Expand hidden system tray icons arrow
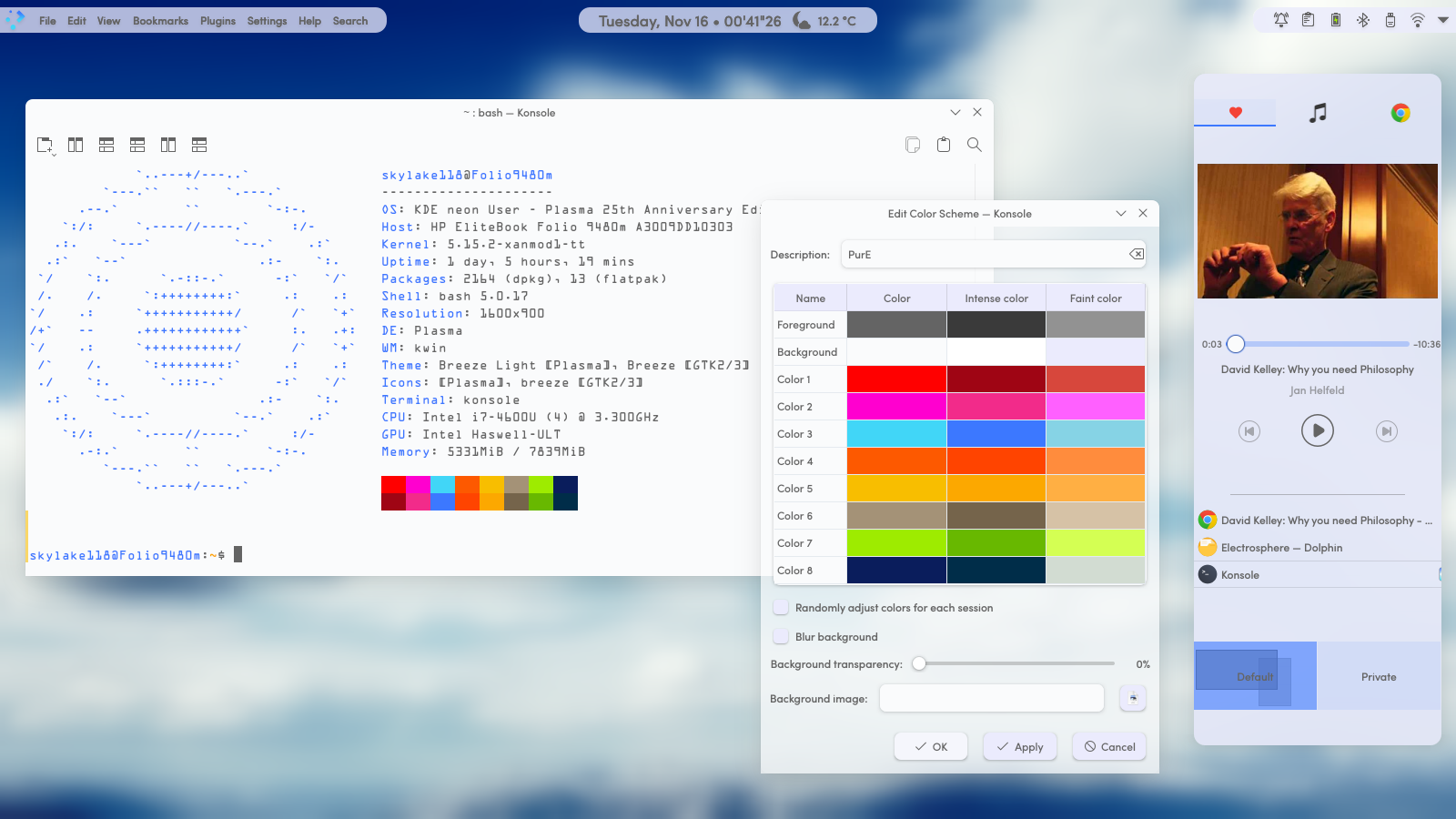 (1443, 20)
